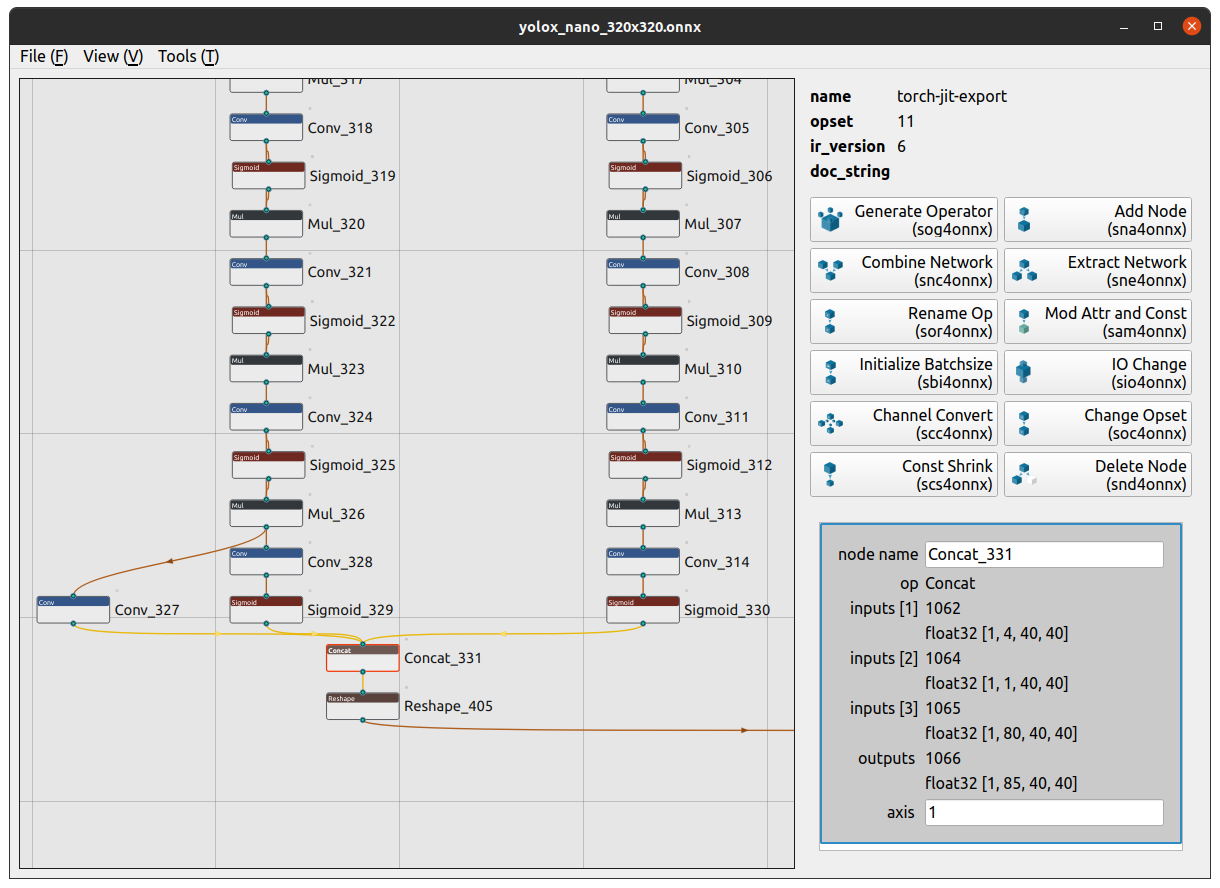Select the Reshape_405 node
1220x888 pixels.
click(362, 706)
